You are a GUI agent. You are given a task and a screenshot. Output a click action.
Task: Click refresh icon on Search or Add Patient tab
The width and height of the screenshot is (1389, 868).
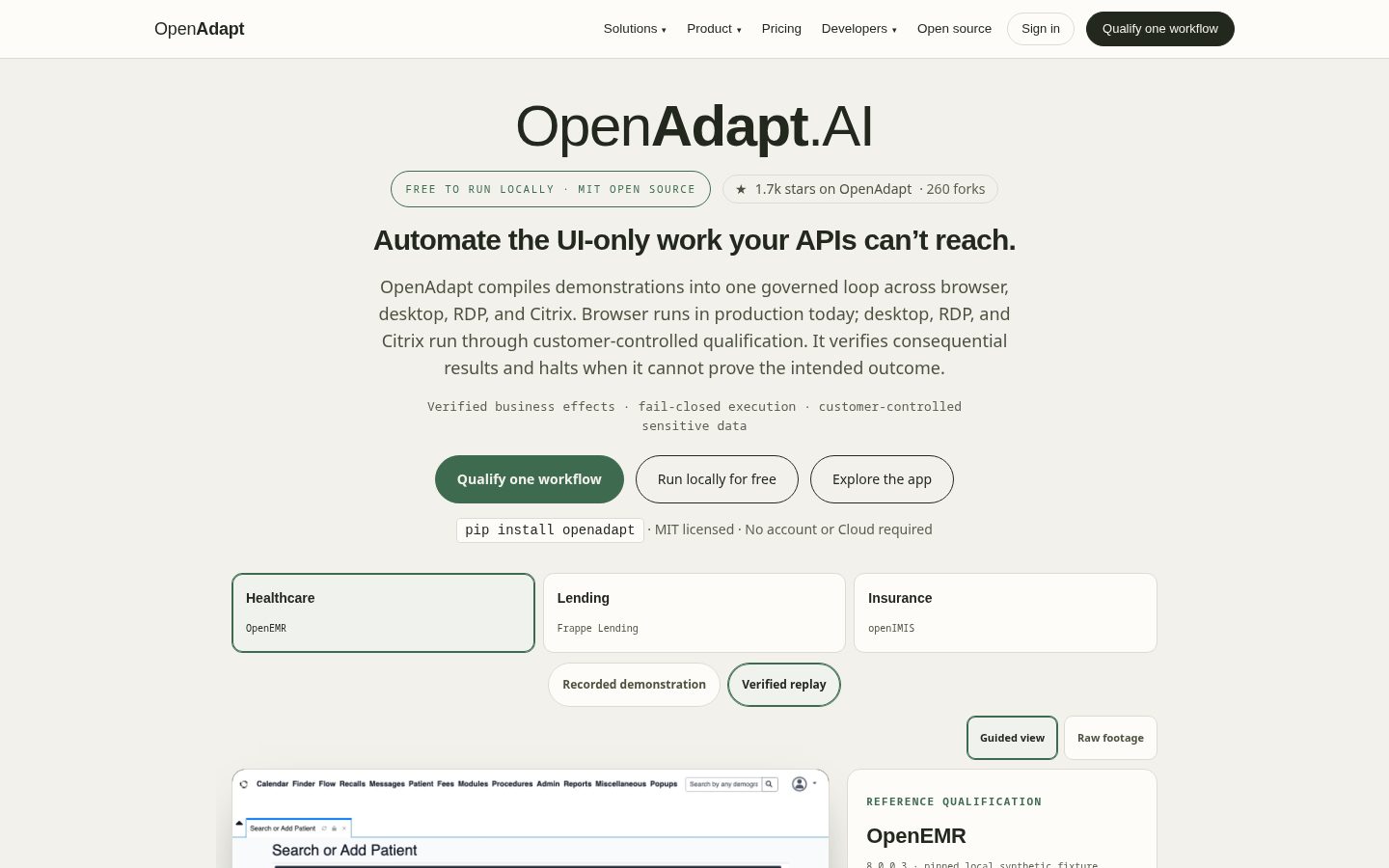[324, 828]
